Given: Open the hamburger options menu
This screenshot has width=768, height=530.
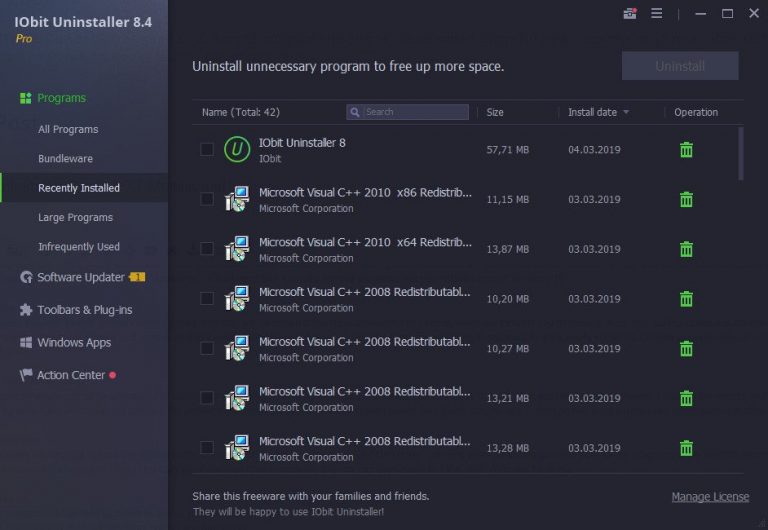Looking at the screenshot, I should click(656, 14).
